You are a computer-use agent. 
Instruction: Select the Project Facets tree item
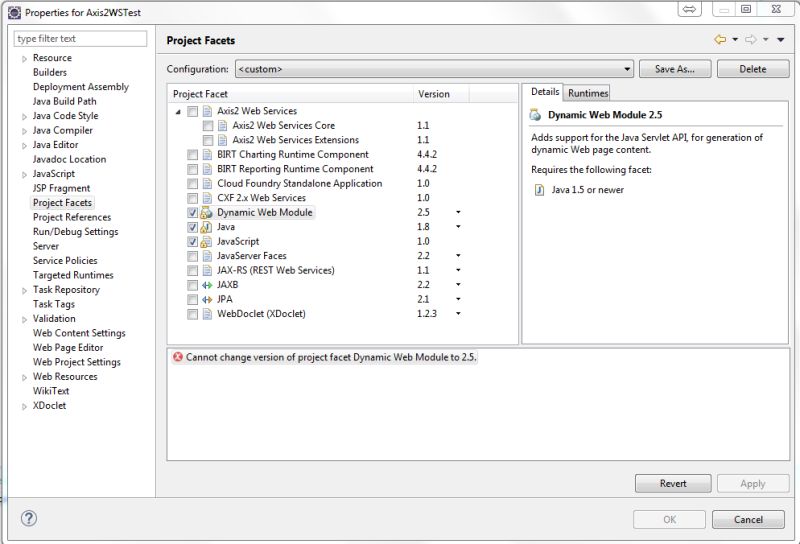click(x=62, y=203)
